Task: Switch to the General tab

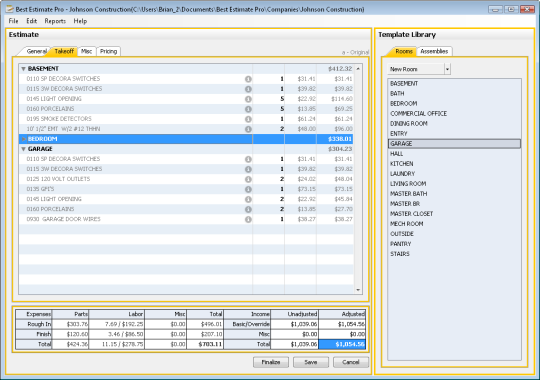Action: [37, 51]
